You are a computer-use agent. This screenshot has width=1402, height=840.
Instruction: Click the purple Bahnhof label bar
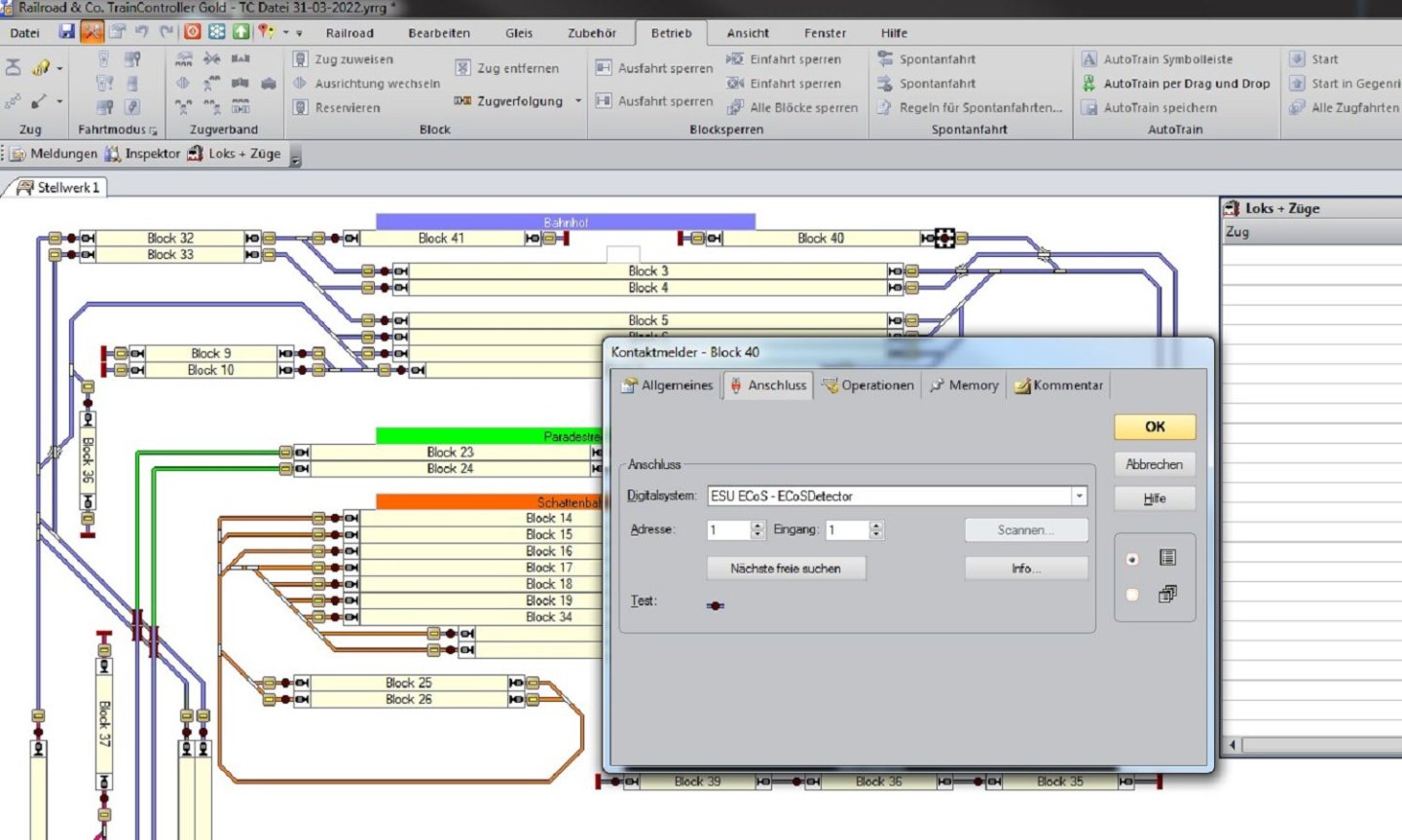pos(566,223)
